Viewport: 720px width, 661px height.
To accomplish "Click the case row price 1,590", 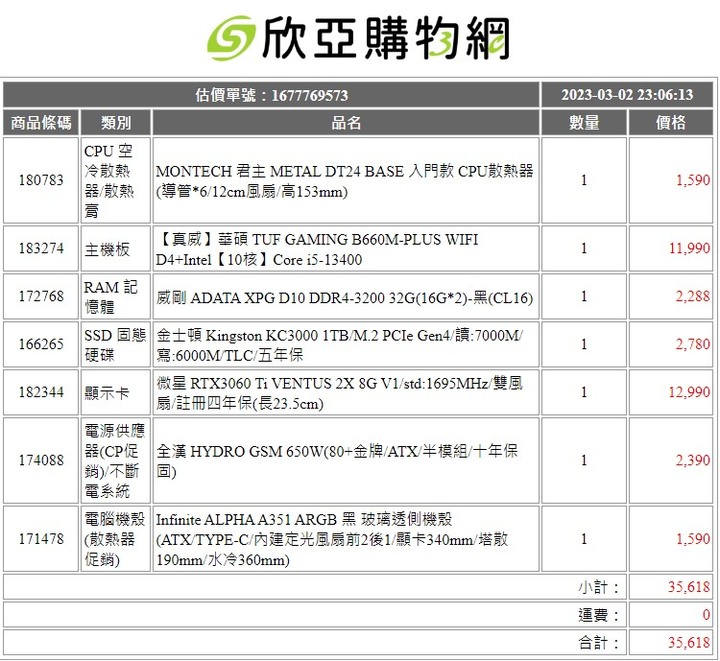I will pos(693,539).
